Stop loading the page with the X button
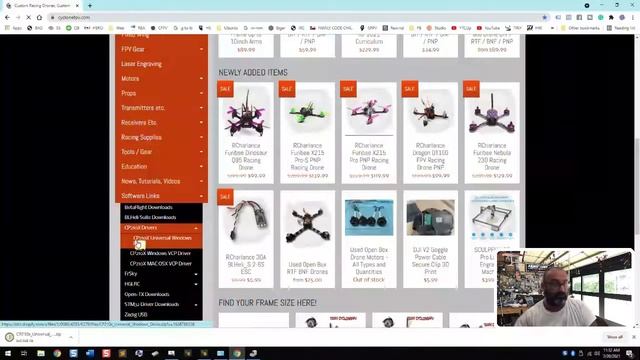The height and width of the screenshot is (360, 640). pos(28,18)
